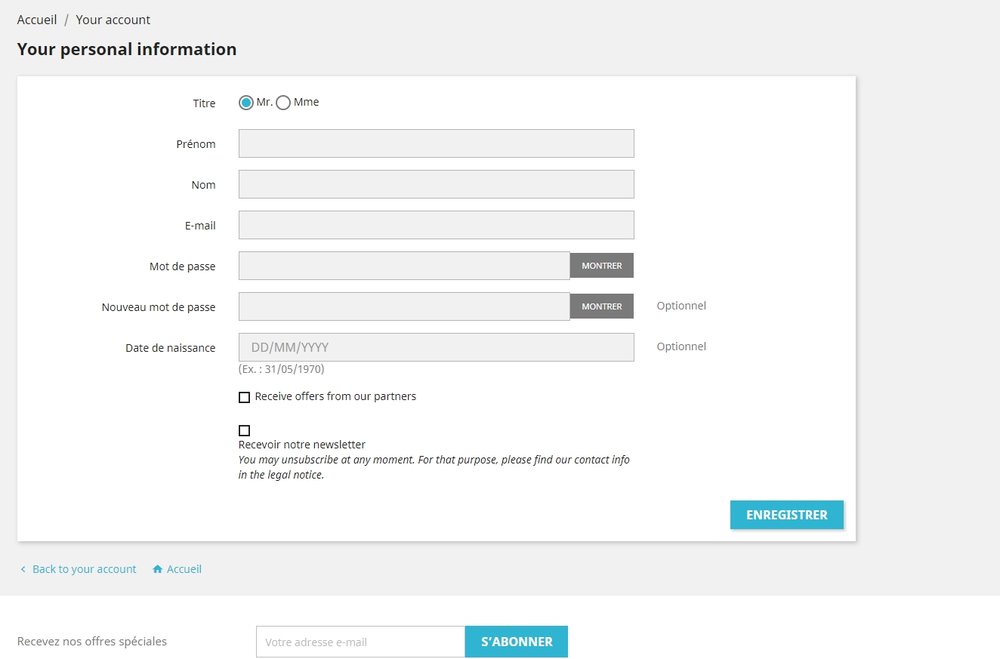Enable Receive offers from our partners checkbox
This screenshot has width=1000, height=659.
coord(244,397)
